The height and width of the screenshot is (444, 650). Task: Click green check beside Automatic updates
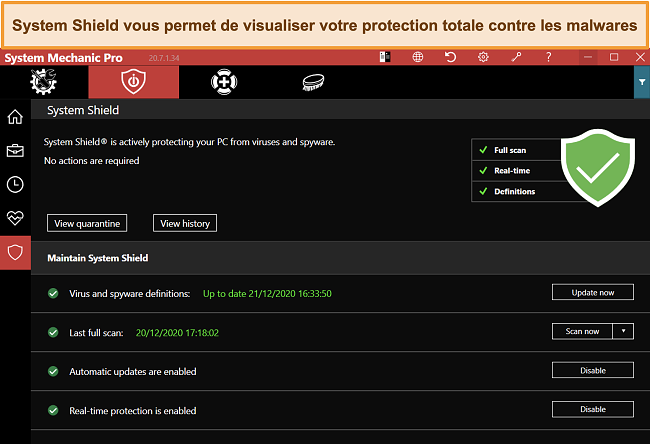point(53,371)
